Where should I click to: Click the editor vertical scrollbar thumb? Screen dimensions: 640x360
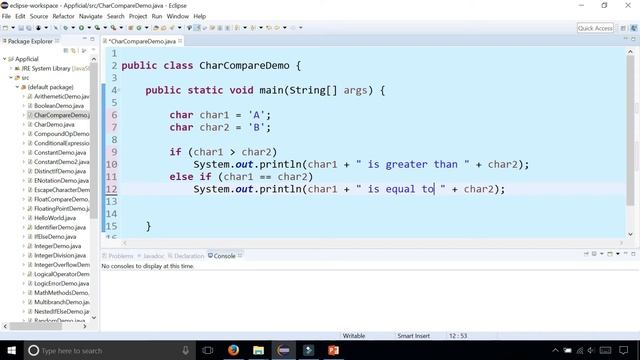[x=630, y=131]
